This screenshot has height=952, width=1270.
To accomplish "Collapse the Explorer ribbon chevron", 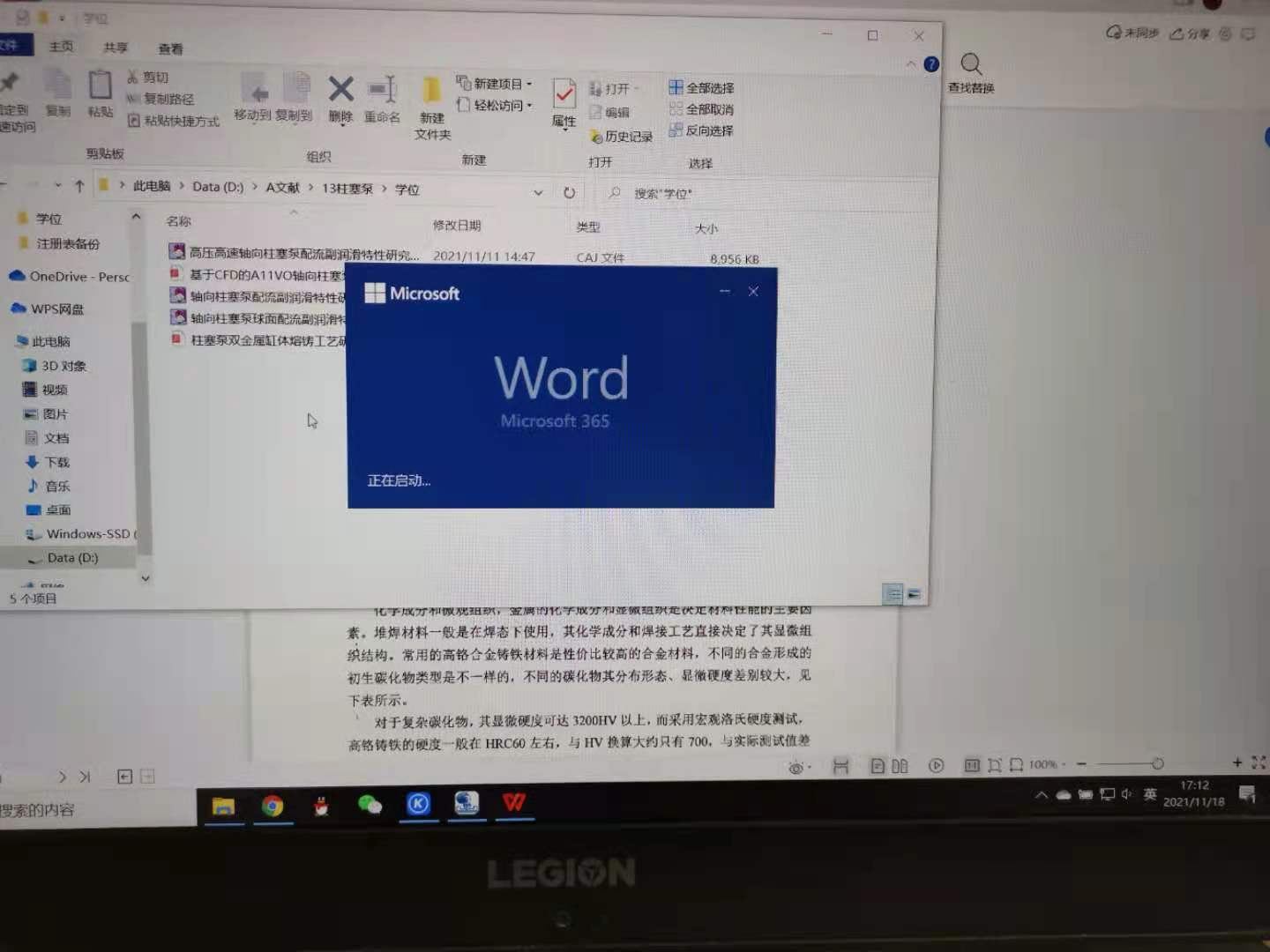I will click(x=910, y=63).
